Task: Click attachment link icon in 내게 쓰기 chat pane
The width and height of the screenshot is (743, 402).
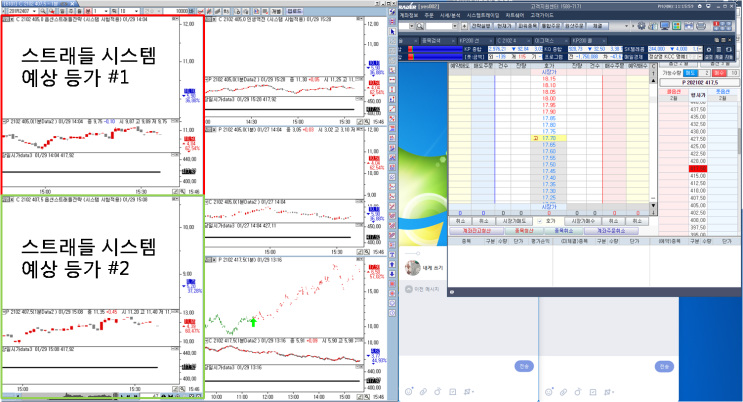Action: (x=423, y=392)
